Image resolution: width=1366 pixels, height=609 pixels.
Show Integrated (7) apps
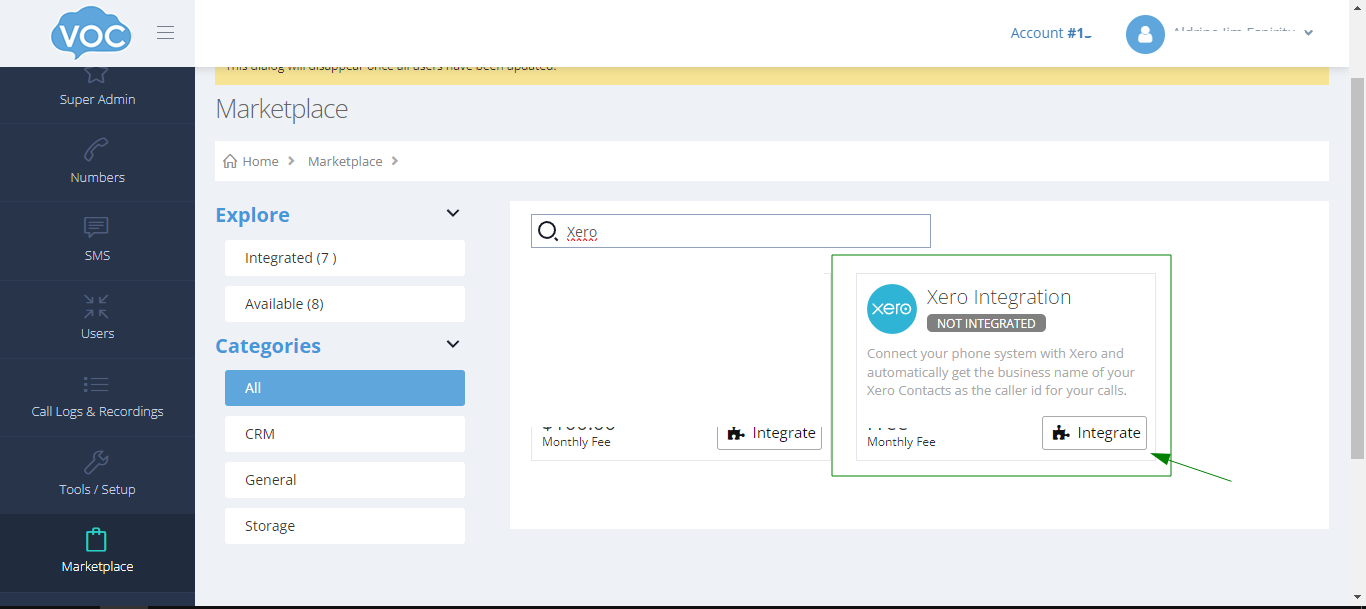point(345,258)
